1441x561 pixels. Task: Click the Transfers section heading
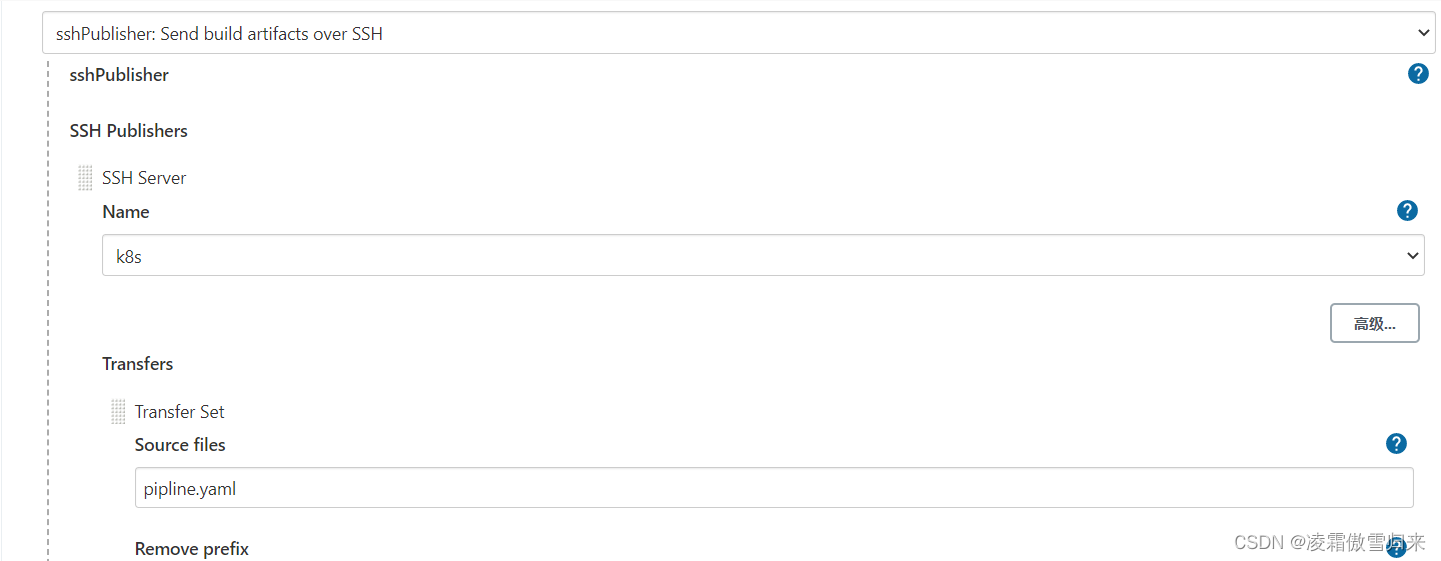coord(137,364)
